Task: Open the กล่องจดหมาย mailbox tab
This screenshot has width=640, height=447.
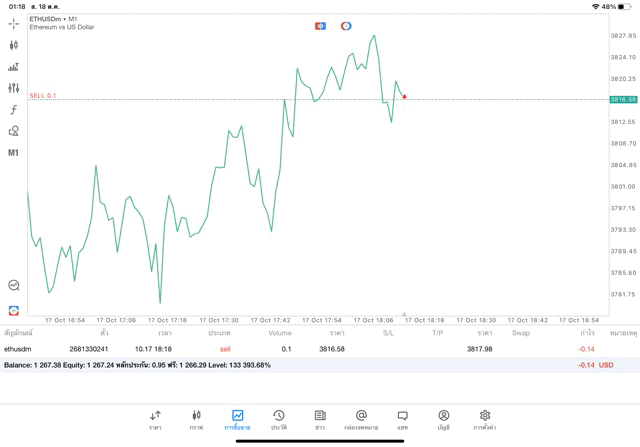Action: coord(361,419)
